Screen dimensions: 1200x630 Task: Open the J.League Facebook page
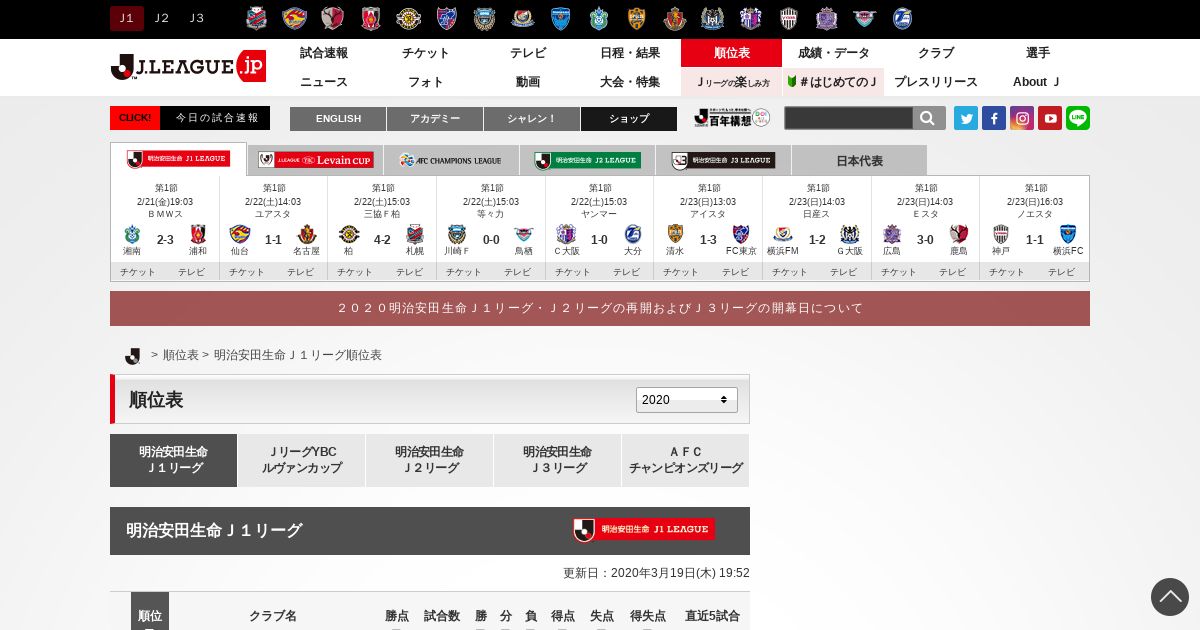(994, 118)
